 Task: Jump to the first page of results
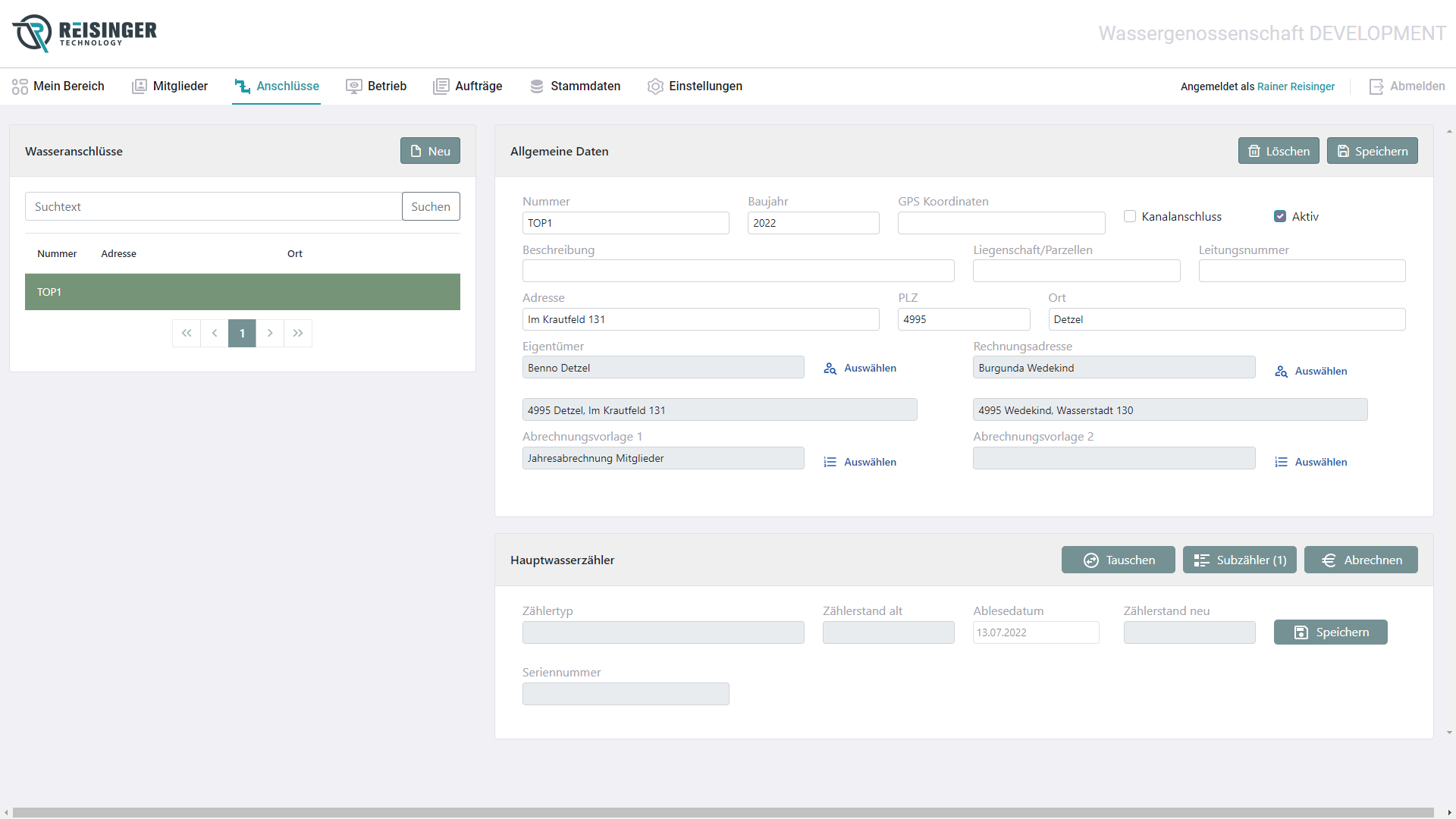(187, 333)
